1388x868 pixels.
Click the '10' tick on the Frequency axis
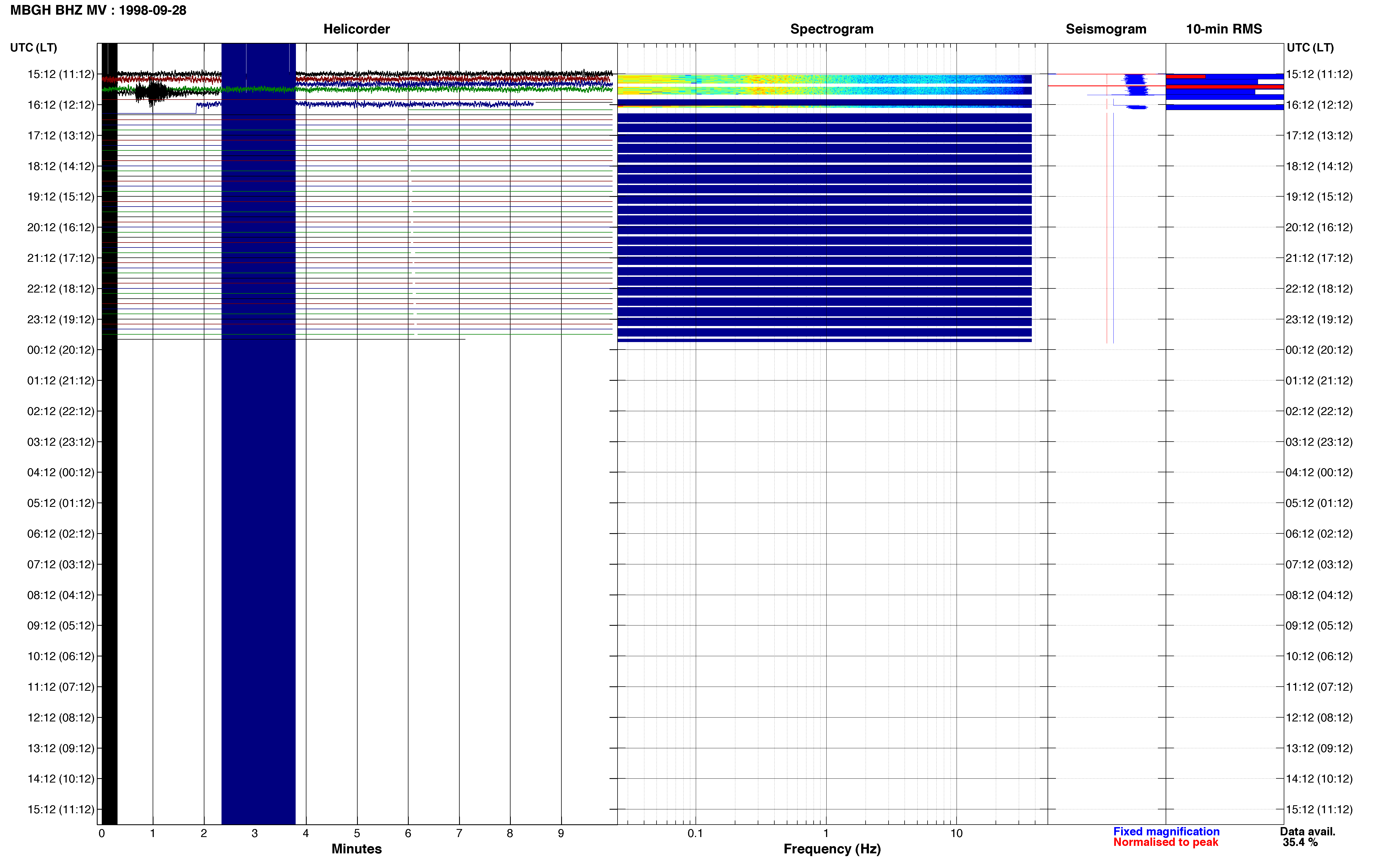(956, 833)
